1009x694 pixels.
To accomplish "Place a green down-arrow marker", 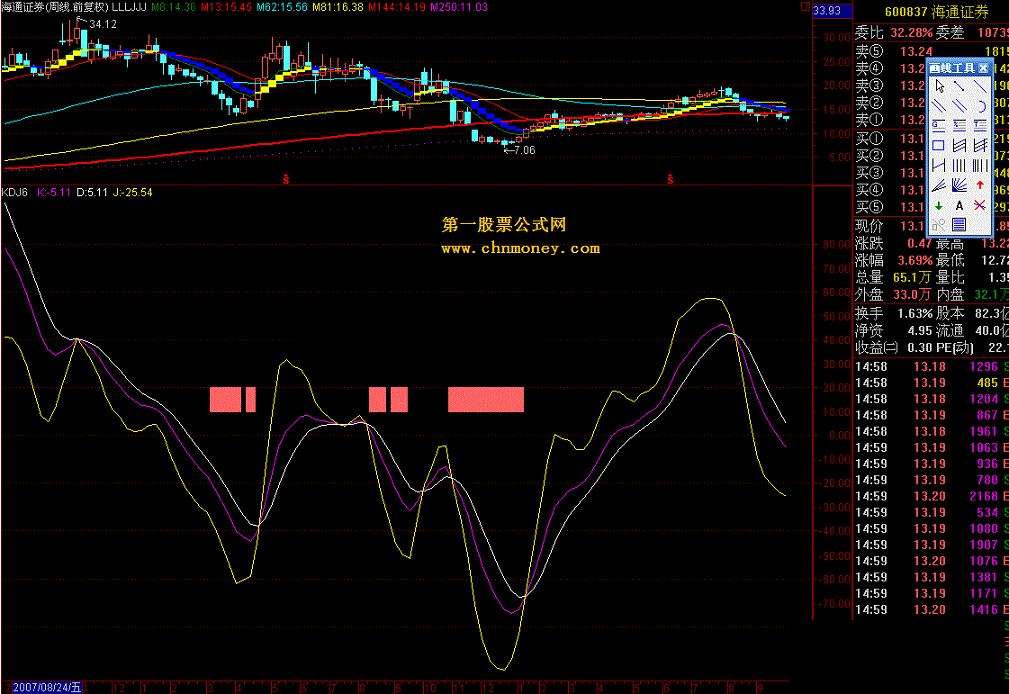I will tap(939, 205).
